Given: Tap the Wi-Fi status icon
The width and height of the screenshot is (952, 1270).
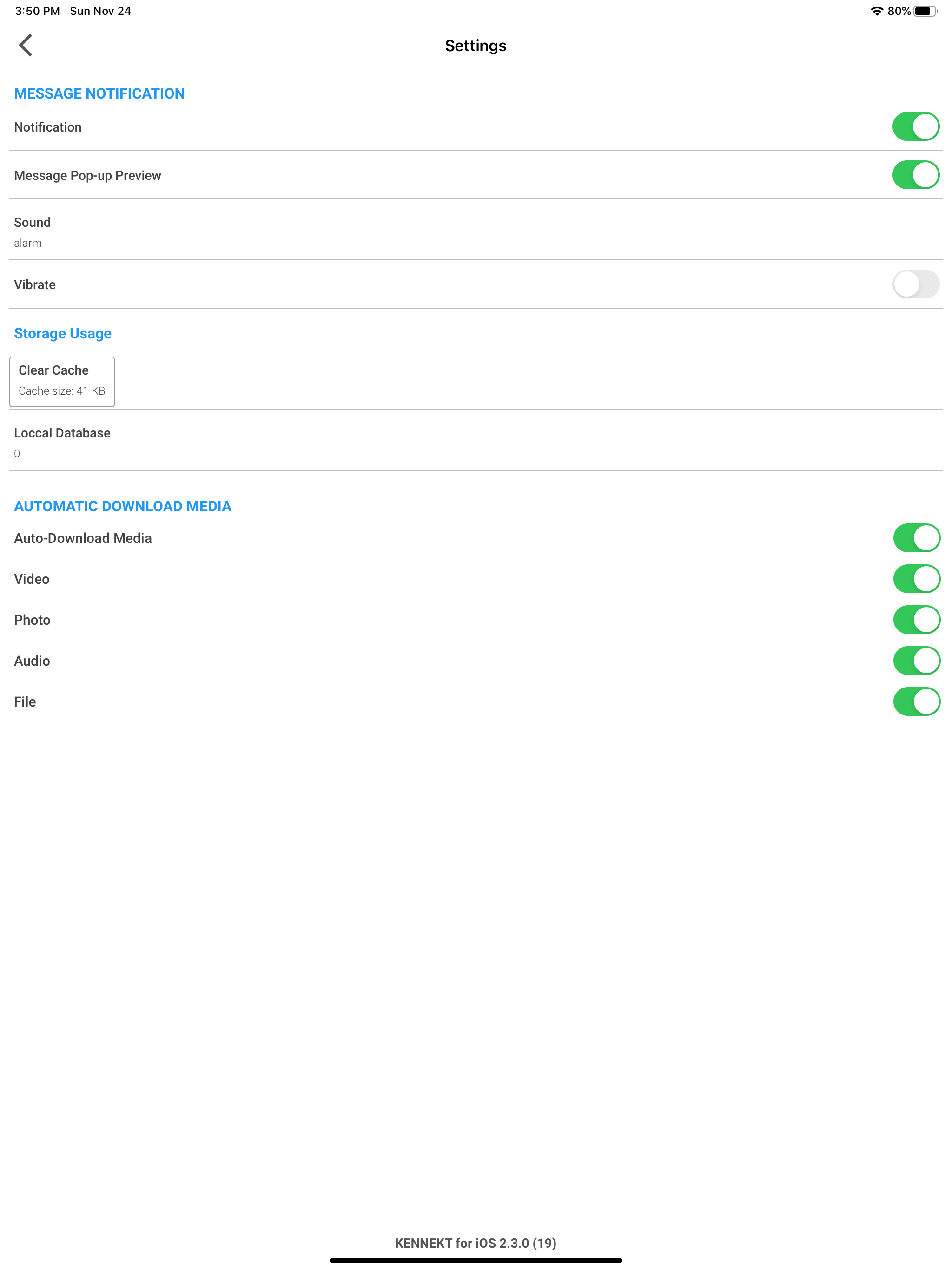Looking at the screenshot, I should 876,11.
